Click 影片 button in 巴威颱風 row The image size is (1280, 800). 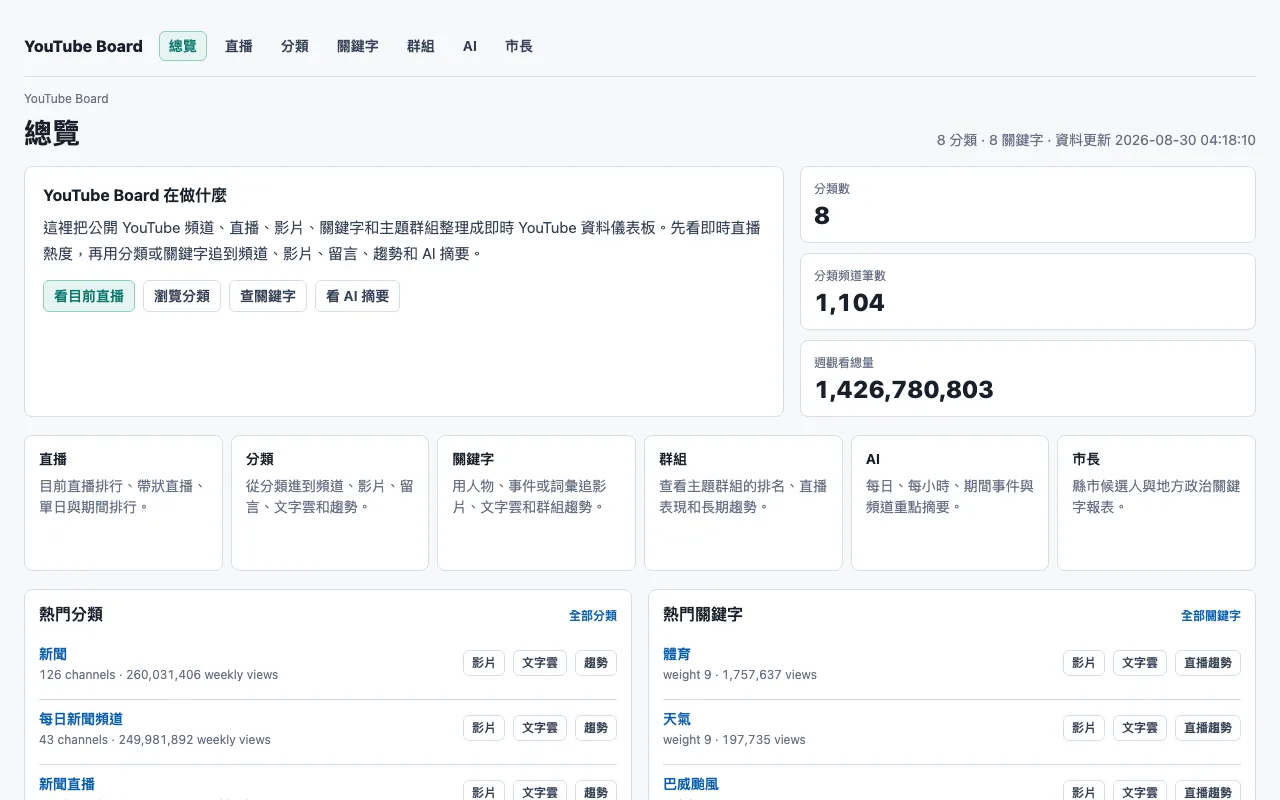(x=1084, y=792)
